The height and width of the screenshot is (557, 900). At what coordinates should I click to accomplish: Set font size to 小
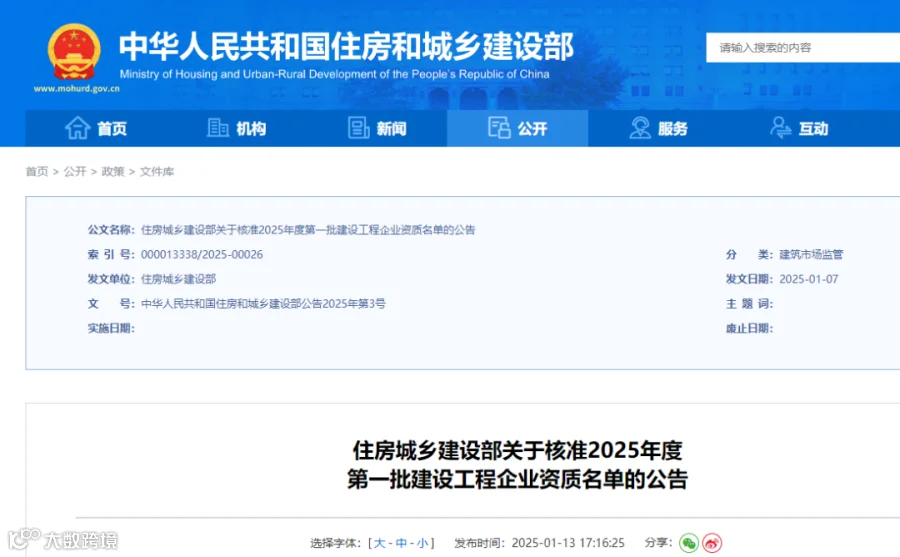point(422,543)
